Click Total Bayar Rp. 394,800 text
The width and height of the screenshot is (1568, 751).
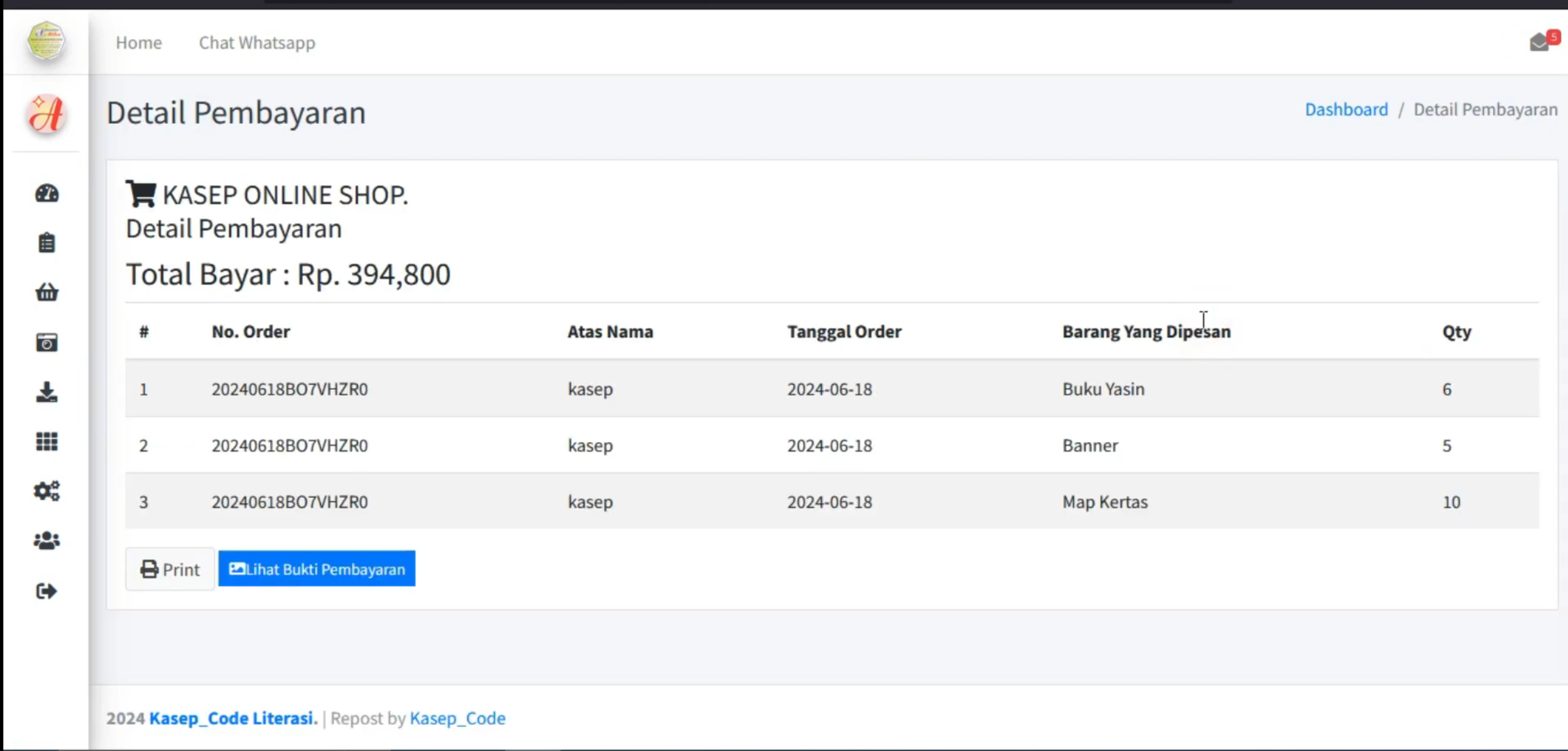[x=288, y=273]
